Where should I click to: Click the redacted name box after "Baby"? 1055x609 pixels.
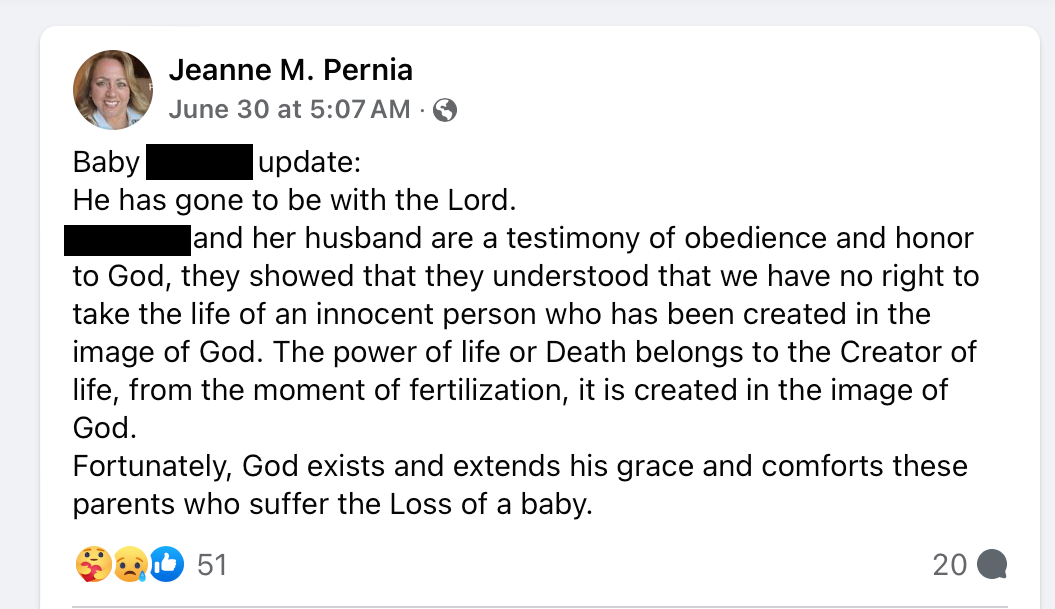[x=199, y=162]
